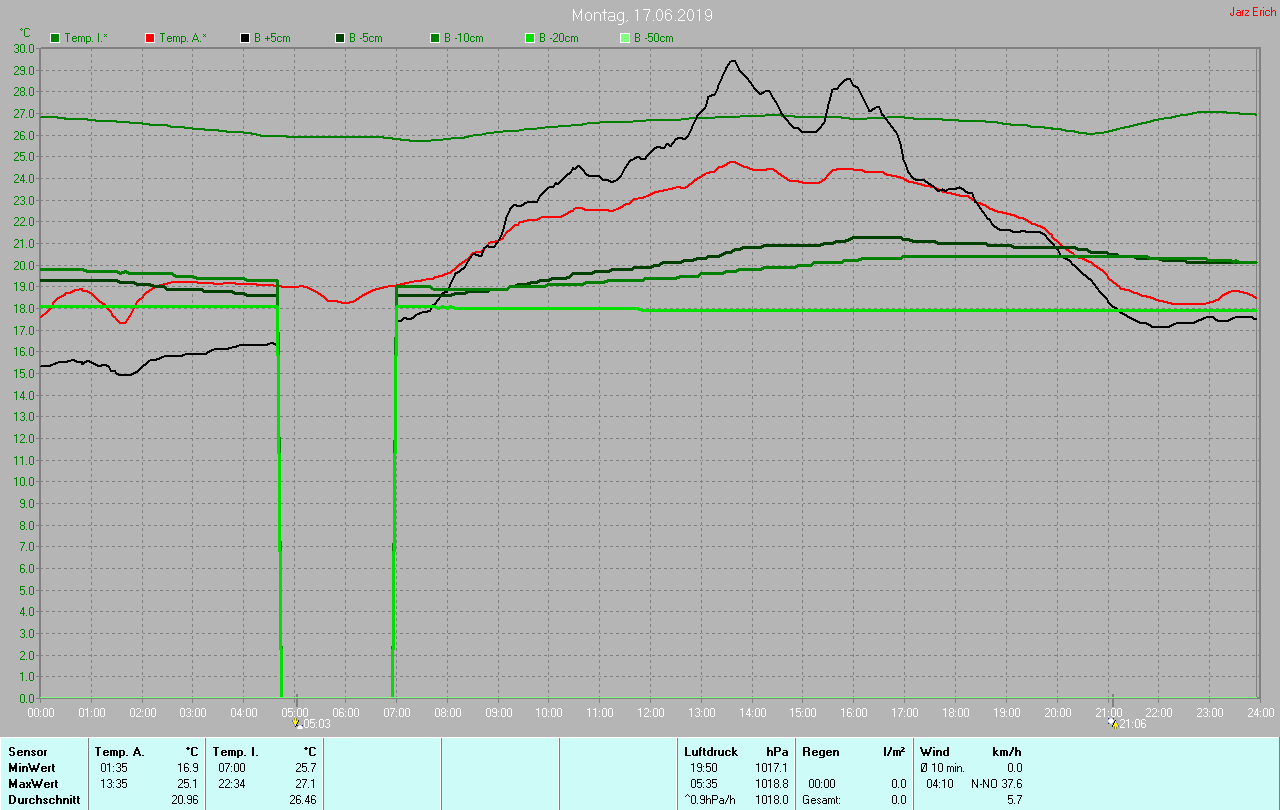The image size is (1280, 810).
Task: Click the red Temp. A.* legend swatch
Action: tap(150, 38)
